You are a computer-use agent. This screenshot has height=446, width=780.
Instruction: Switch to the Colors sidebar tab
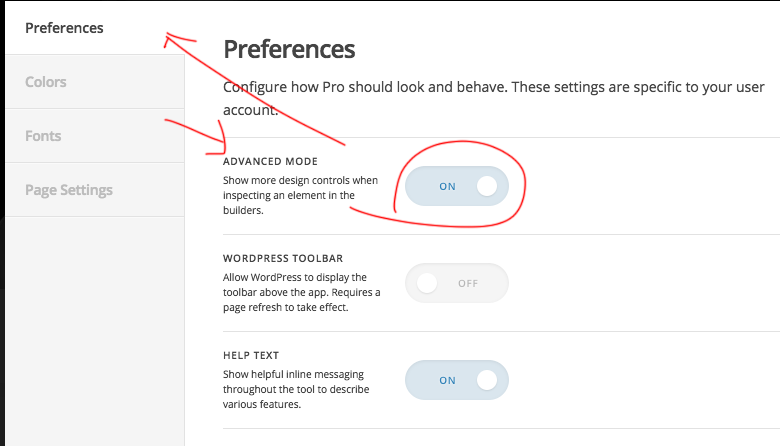[95, 82]
